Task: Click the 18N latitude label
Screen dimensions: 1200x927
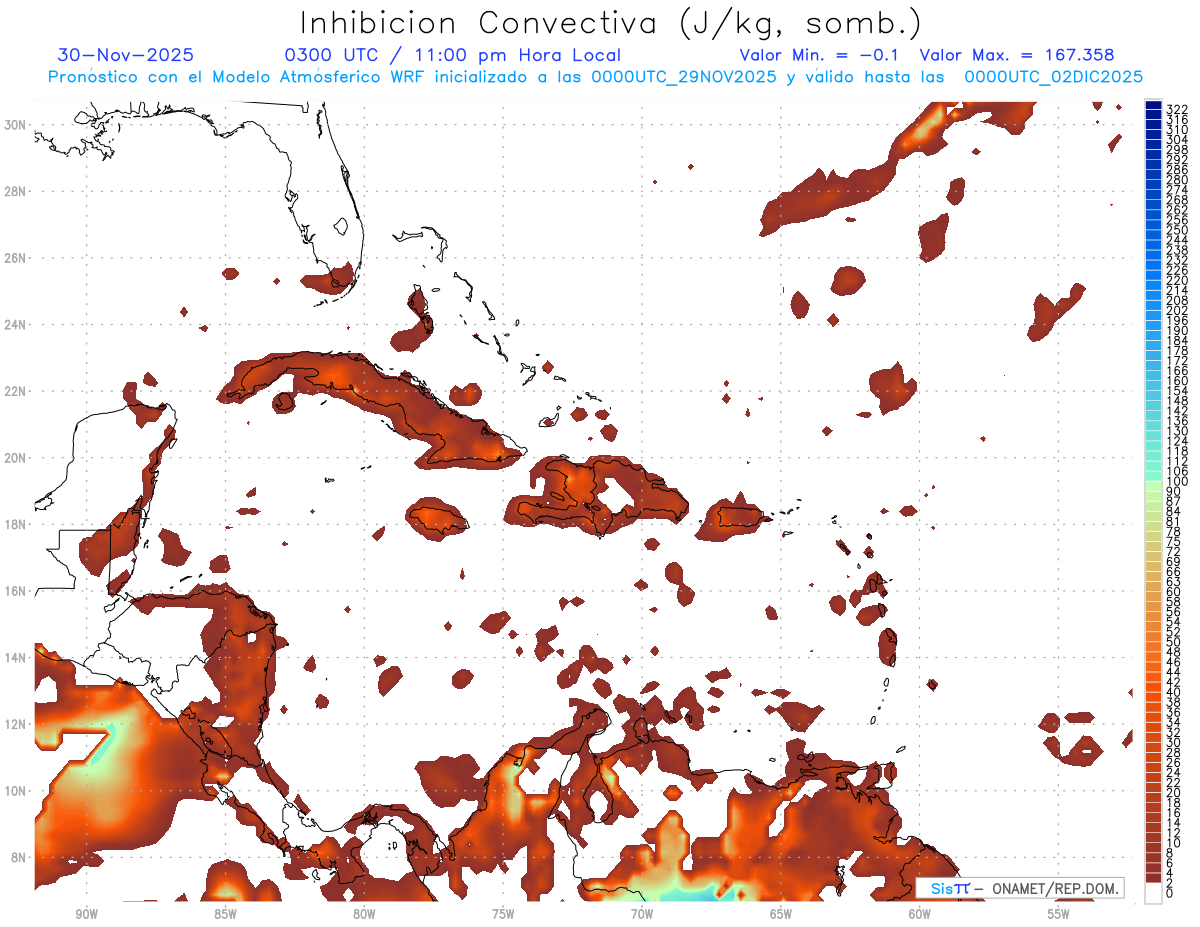Action: [16, 524]
